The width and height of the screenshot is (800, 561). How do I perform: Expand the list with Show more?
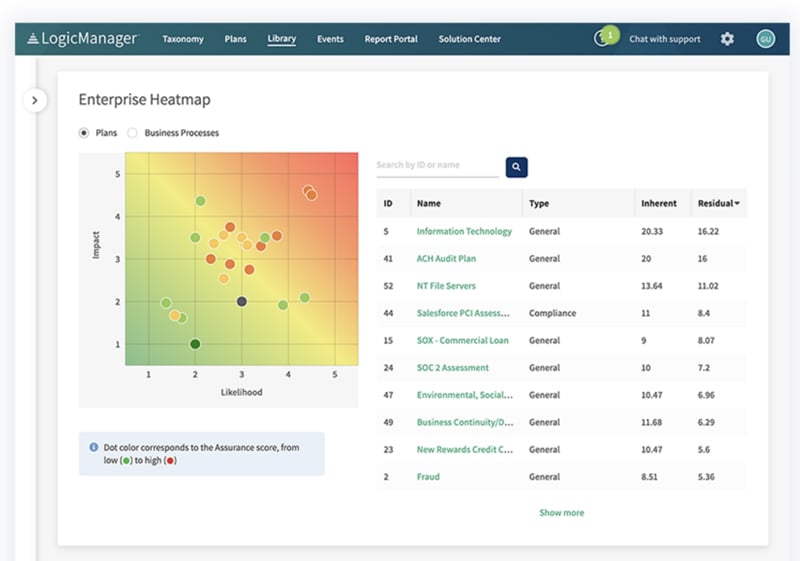click(x=561, y=513)
